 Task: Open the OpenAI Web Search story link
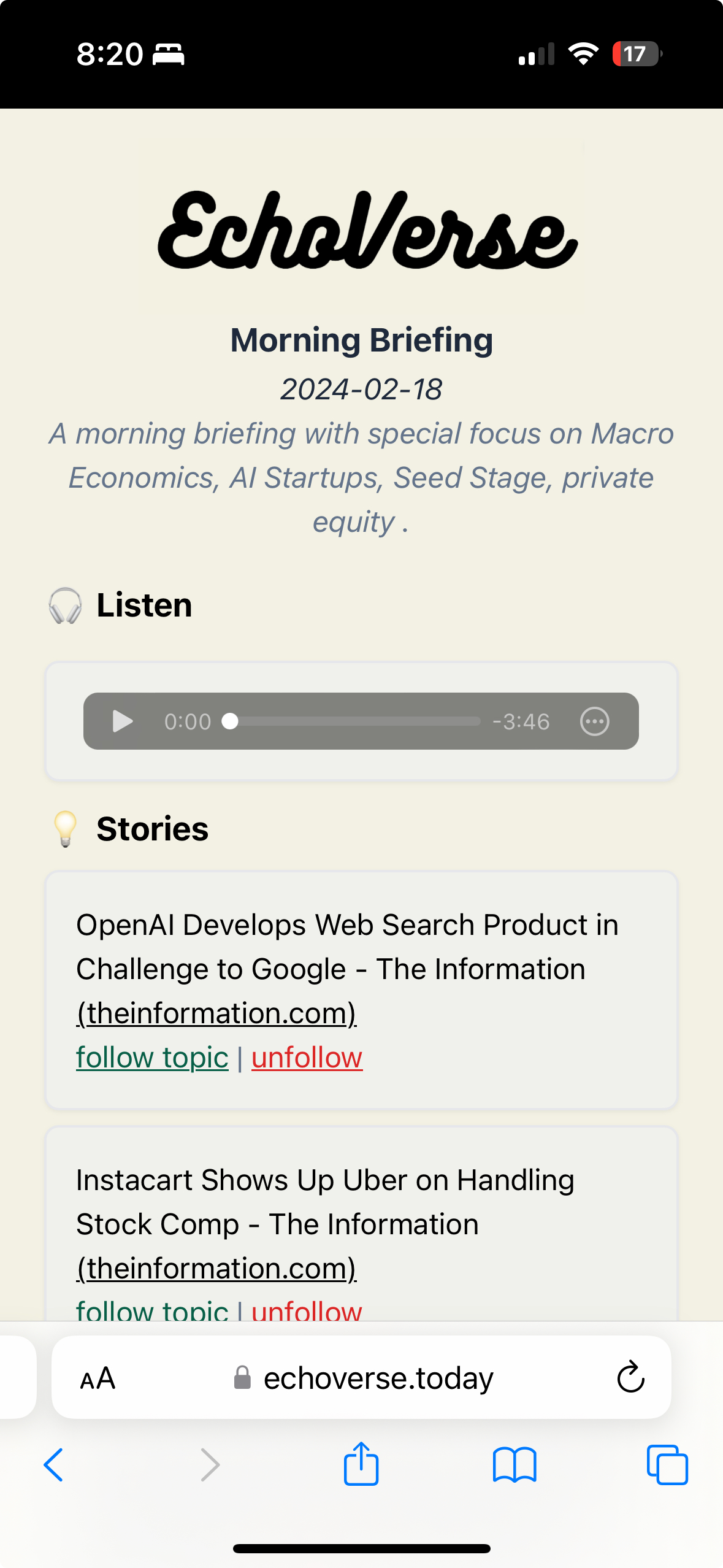346,968
